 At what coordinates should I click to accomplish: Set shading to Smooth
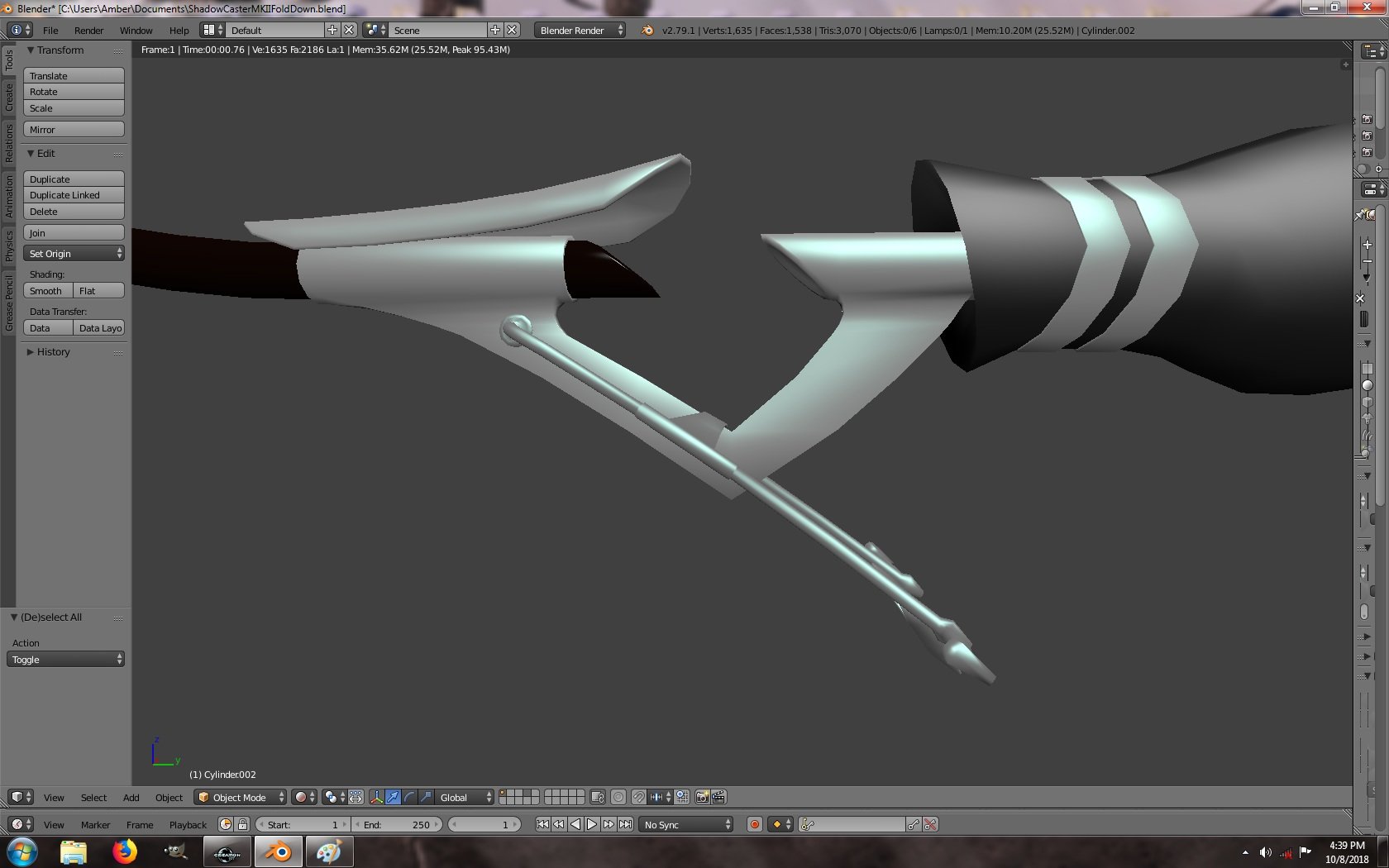tap(48, 290)
